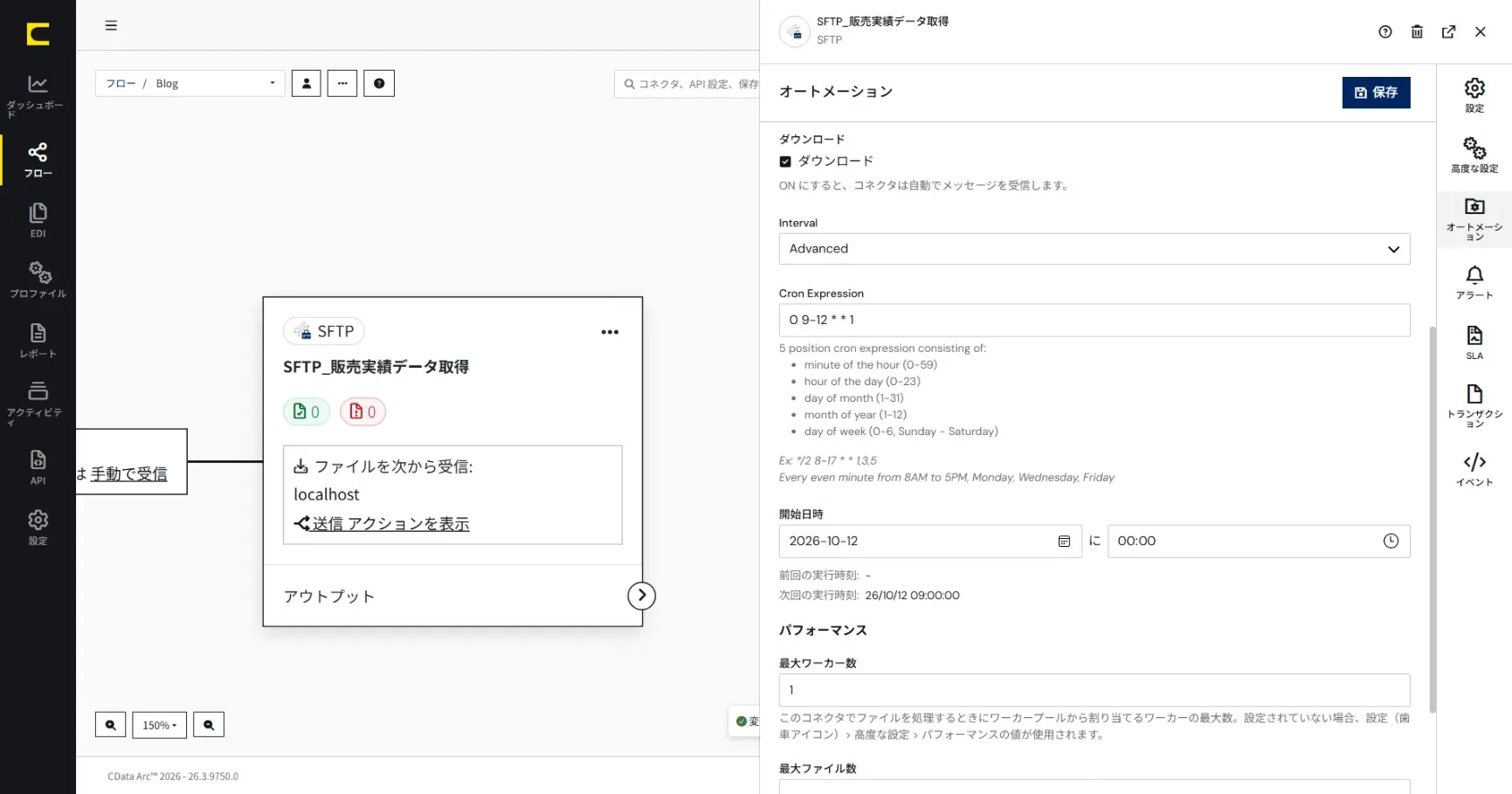
Task: Switch to the イベント tab
Action: (1474, 469)
